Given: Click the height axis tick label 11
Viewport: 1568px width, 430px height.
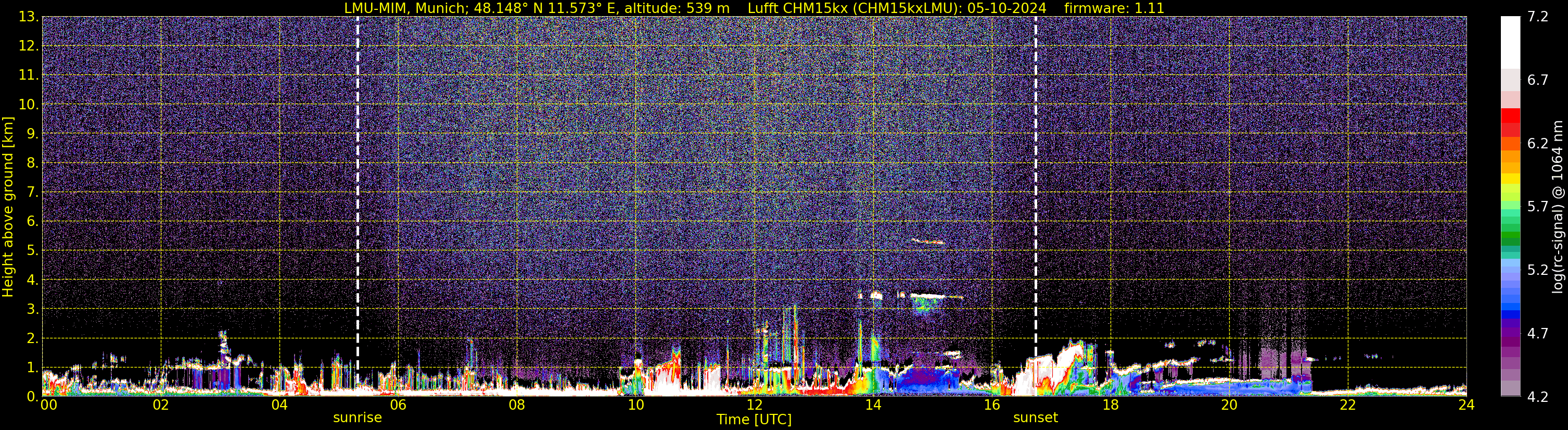Looking at the screenshot, I should pos(28,75).
